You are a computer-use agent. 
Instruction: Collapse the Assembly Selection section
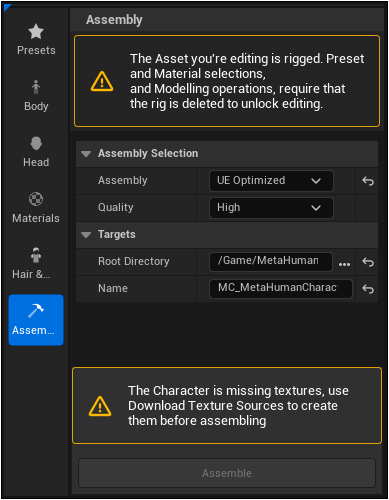86,154
